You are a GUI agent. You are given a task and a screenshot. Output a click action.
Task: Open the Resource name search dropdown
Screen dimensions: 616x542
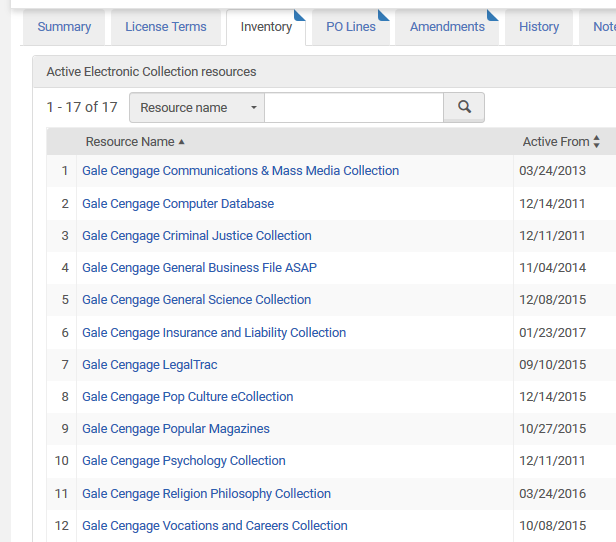[197, 107]
